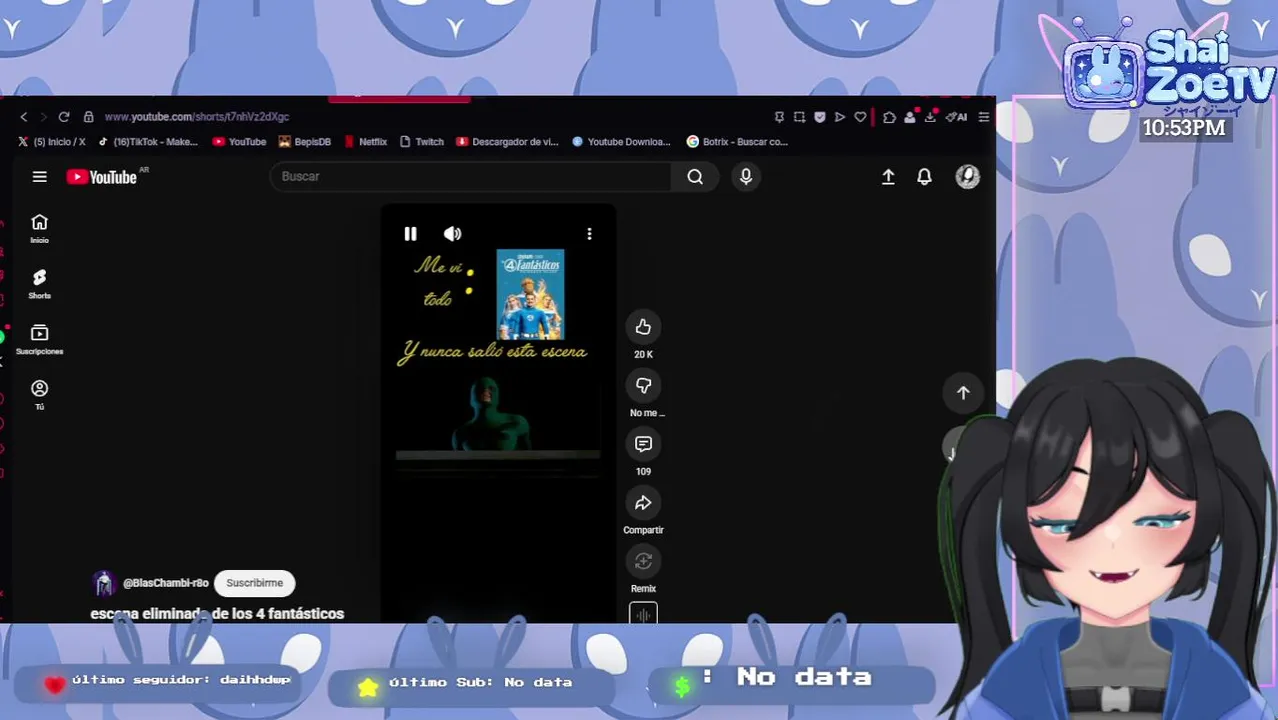Click the site lock icon in address bar

[88, 117]
